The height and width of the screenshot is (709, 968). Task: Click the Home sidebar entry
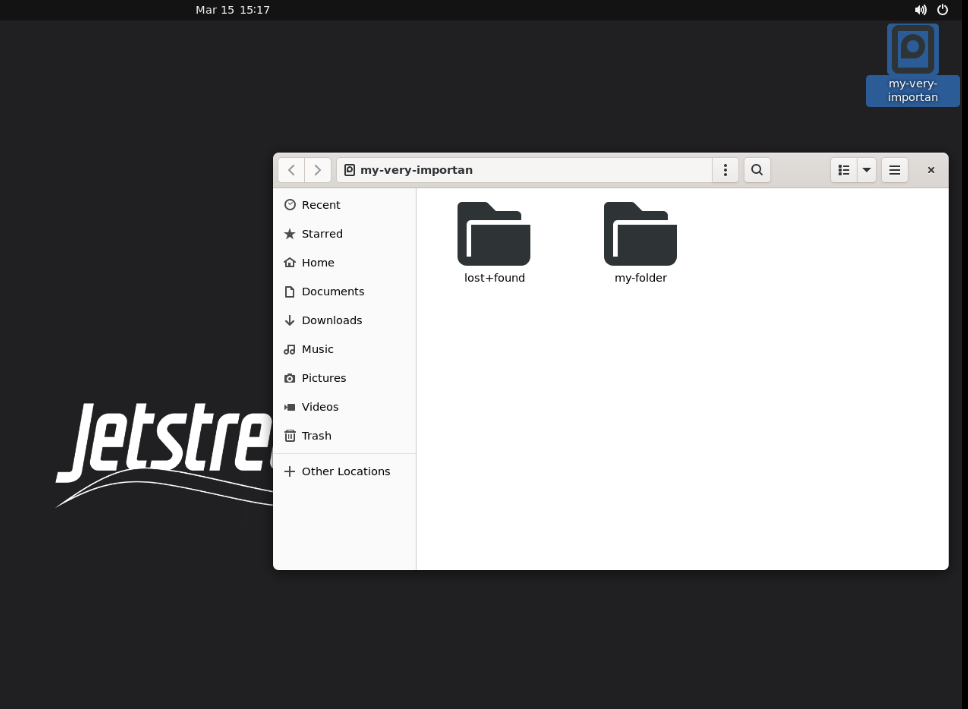pyautogui.click(x=315, y=262)
